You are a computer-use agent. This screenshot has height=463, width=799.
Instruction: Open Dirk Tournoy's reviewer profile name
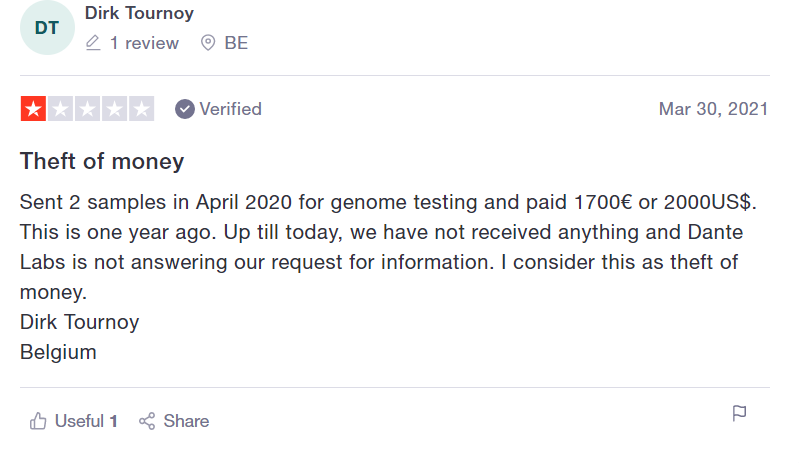139,13
